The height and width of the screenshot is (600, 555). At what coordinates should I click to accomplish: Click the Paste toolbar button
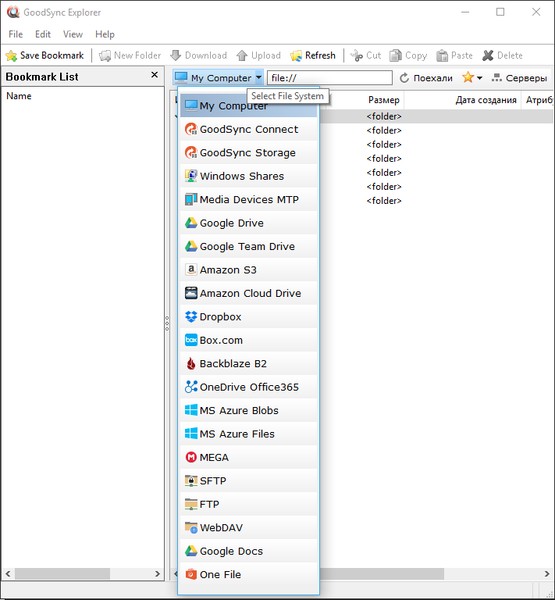454,55
